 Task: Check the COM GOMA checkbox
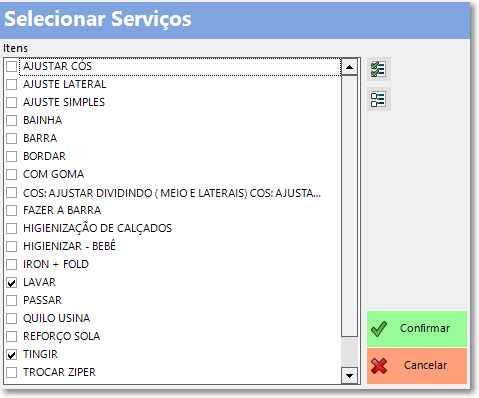[x=12, y=174]
